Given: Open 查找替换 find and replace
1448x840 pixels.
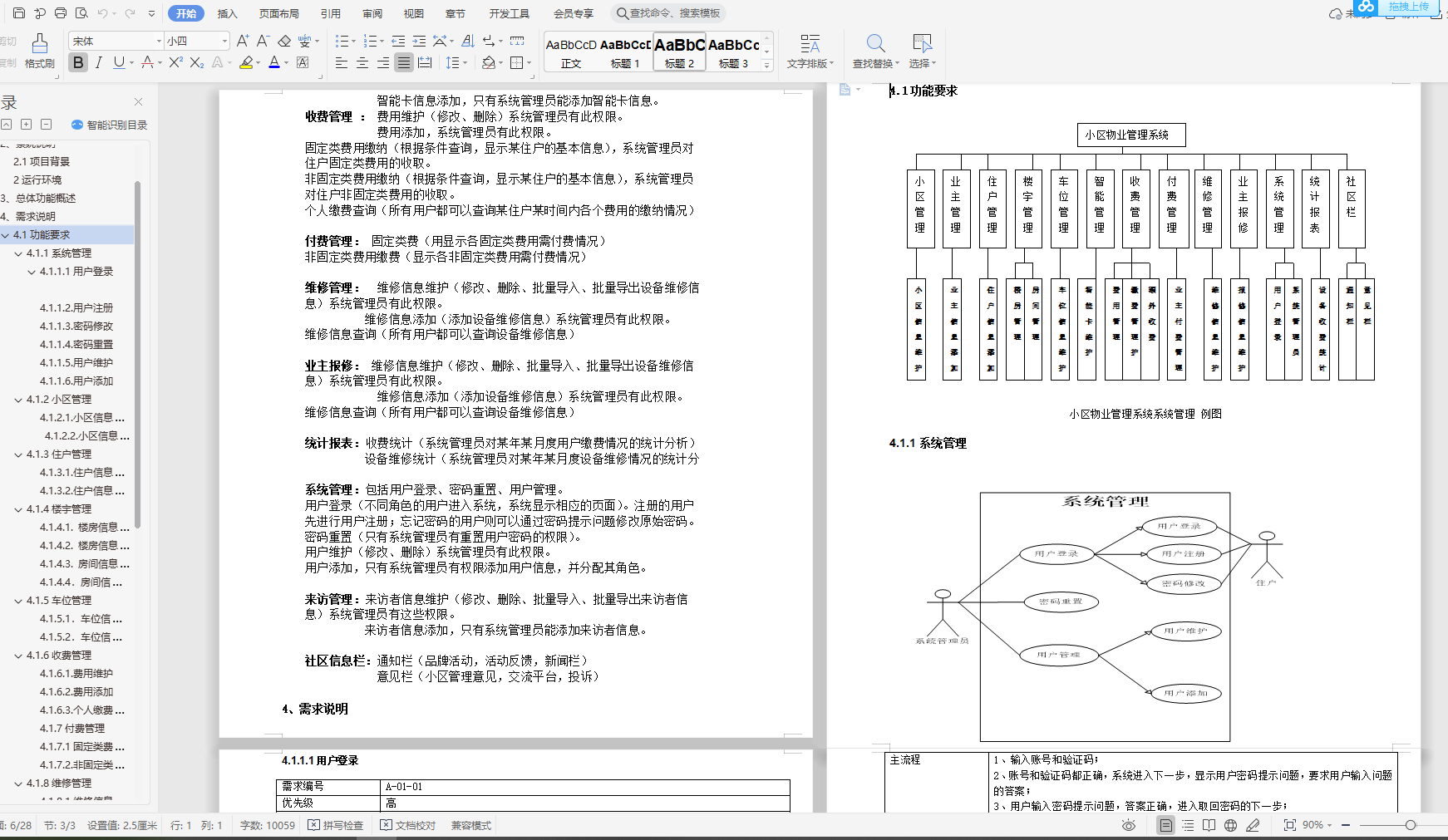Looking at the screenshot, I should [x=876, y=52].
